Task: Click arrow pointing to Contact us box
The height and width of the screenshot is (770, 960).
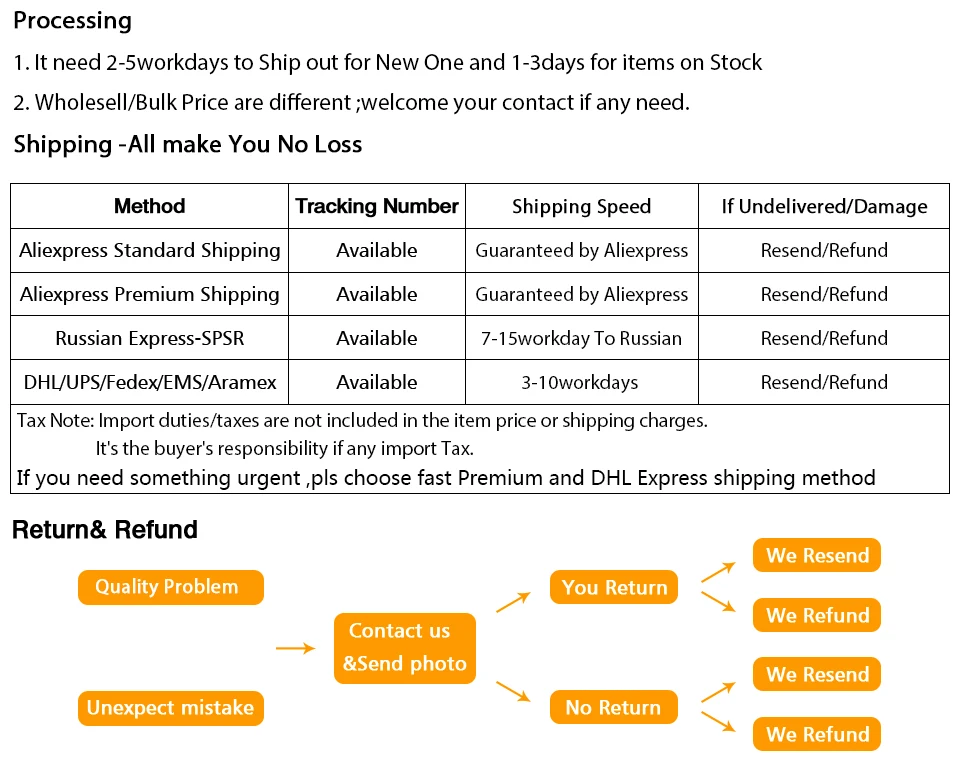Action: [x=295, y=648]
